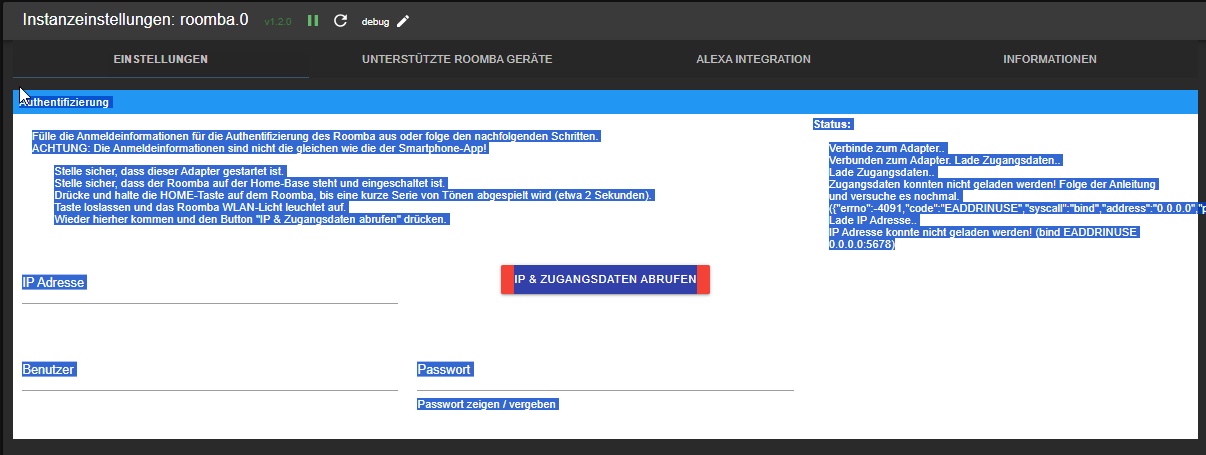This screenshot has height=455, width=1206.
Task: Click status line 'Verbinde zum Adapter..'
Action: [x=887, y=148]
